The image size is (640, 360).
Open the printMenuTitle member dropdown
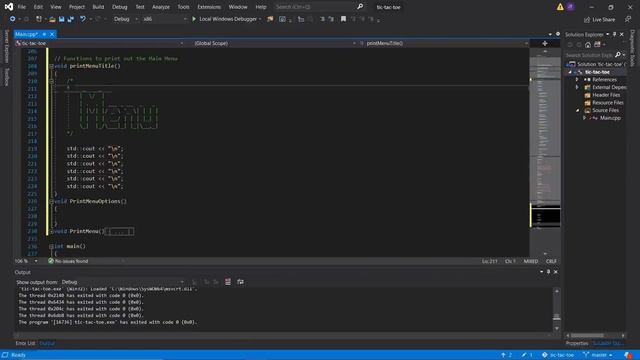pyautogui.click(x=444, y=43)
